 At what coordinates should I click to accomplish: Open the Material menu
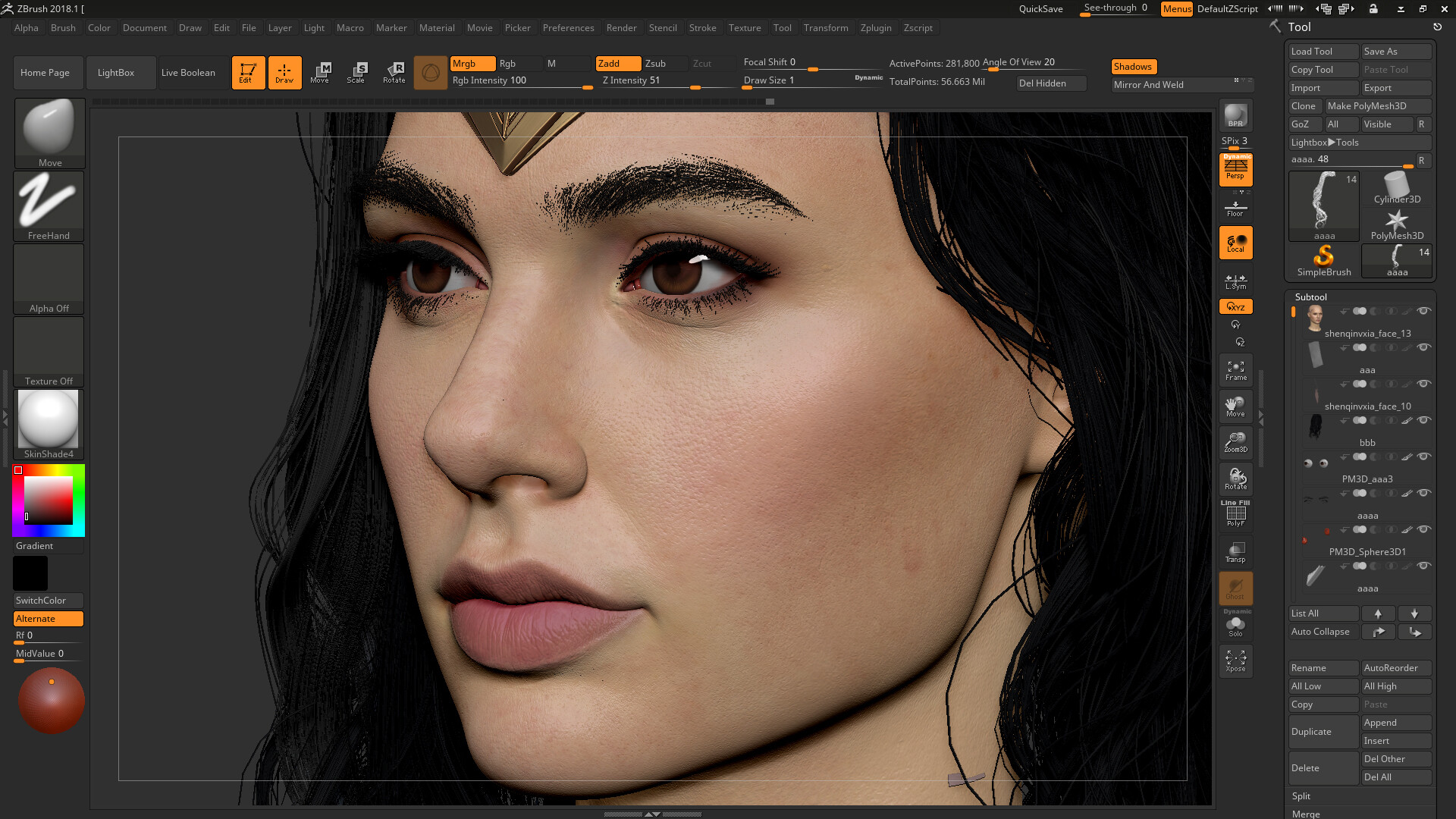point(437,28)
